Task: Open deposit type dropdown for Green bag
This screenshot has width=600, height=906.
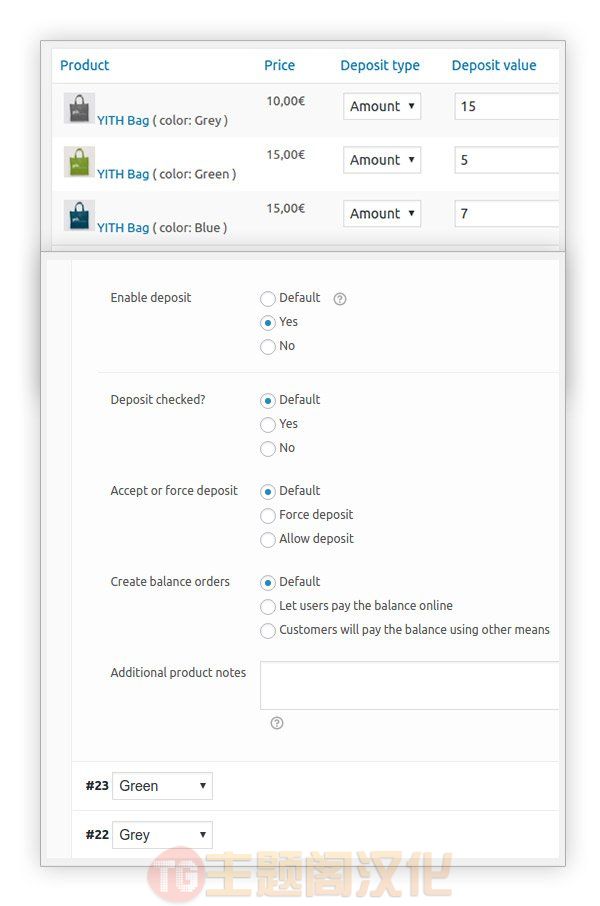Action: click(x=382, y=160)
